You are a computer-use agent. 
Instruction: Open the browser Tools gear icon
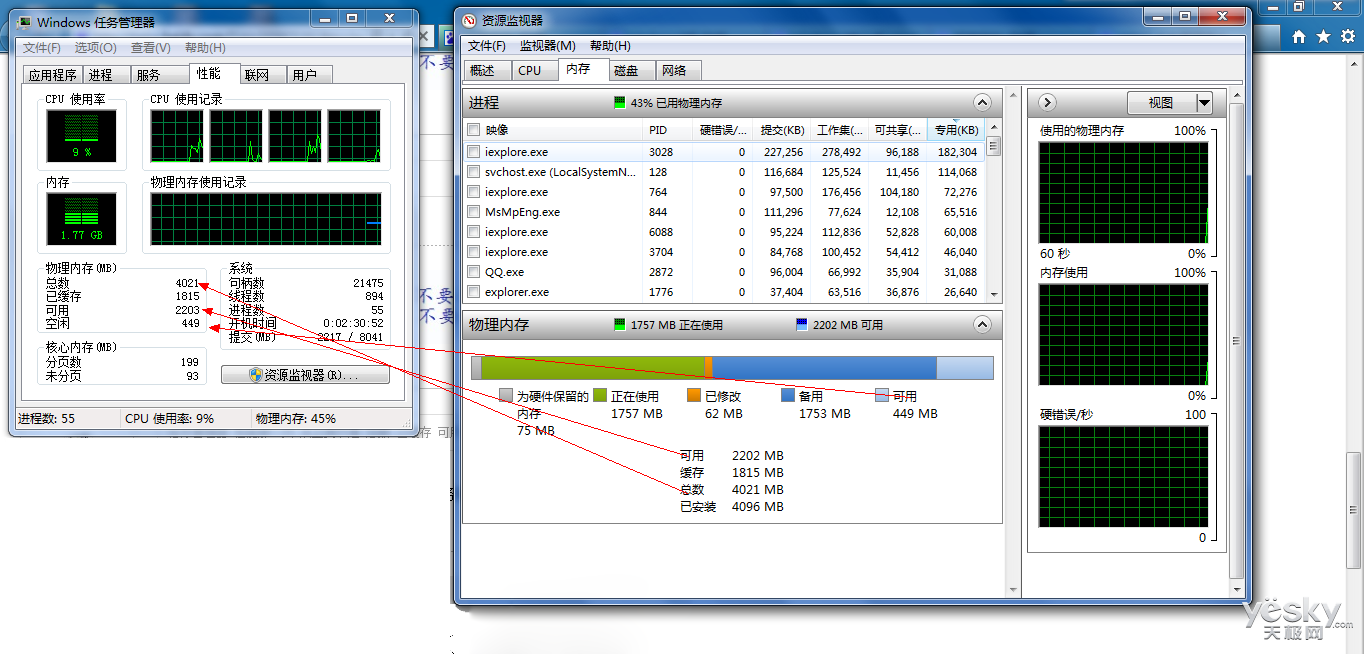pyautogui.click(x=1347, y=36)
